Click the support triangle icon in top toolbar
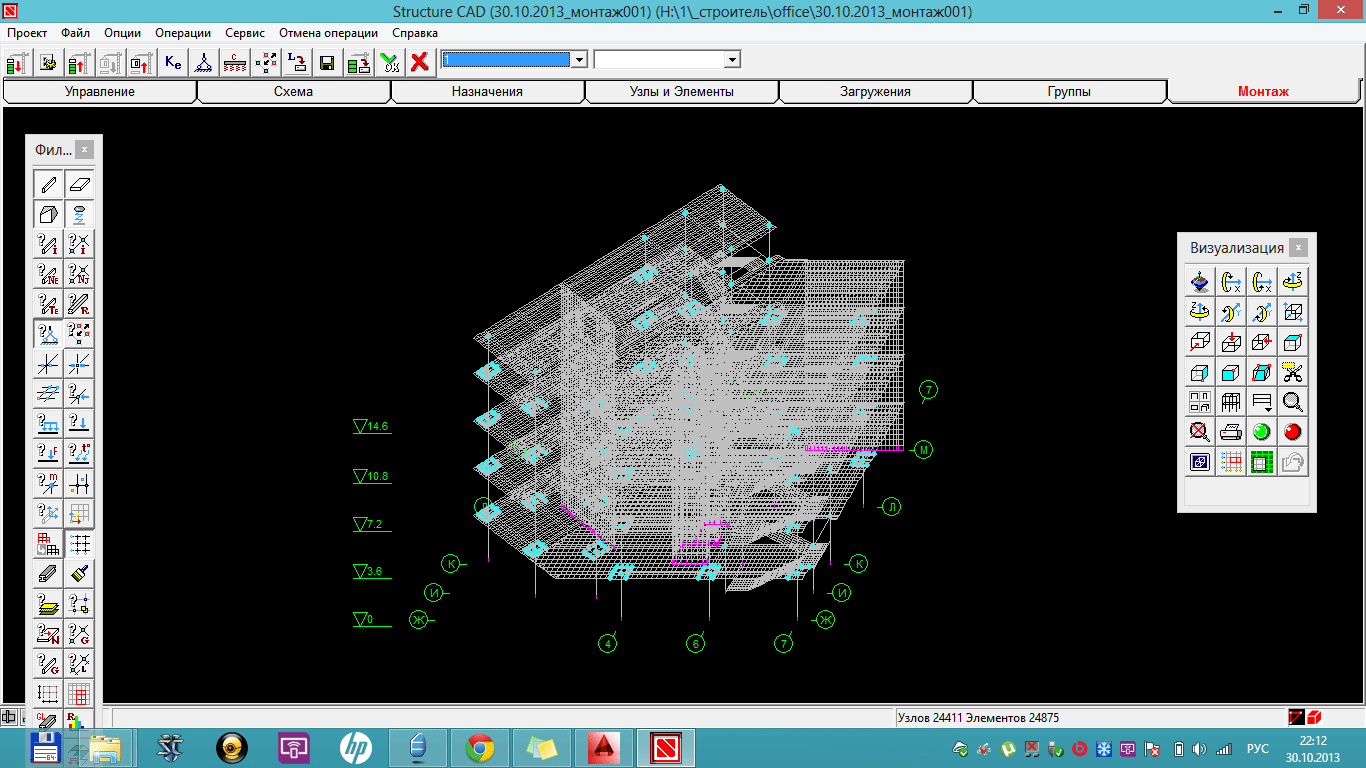The height and width of the screenshot is (768, 1366). coord(204,63)
